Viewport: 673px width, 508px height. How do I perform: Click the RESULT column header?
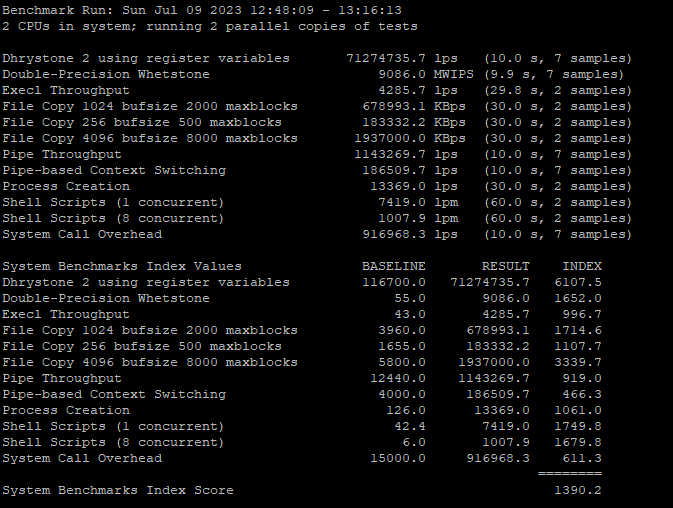click(x=506, y=266)
